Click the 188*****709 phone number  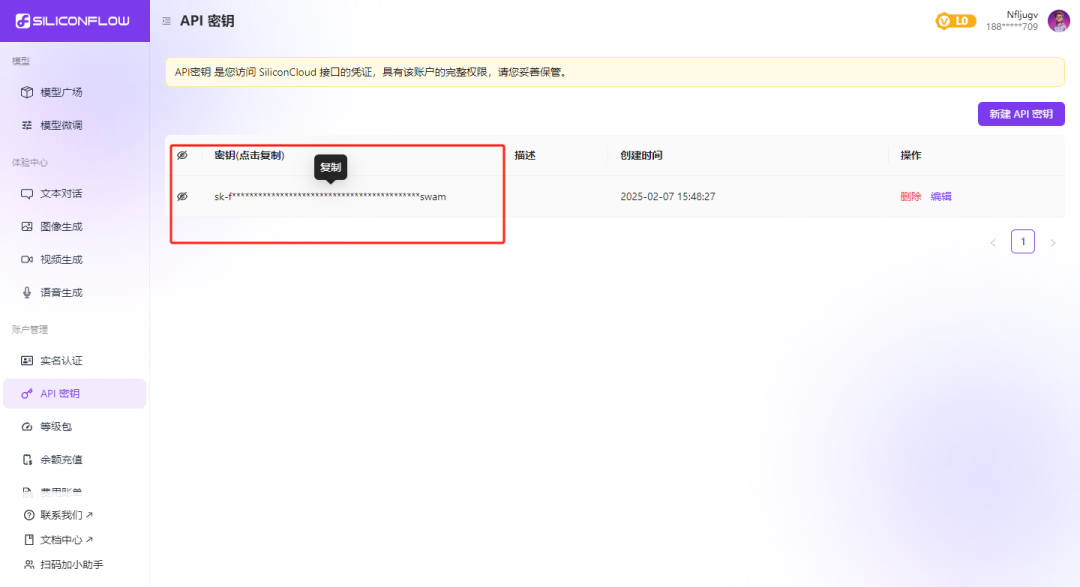pyautogui.click(x=1012, y=27)
